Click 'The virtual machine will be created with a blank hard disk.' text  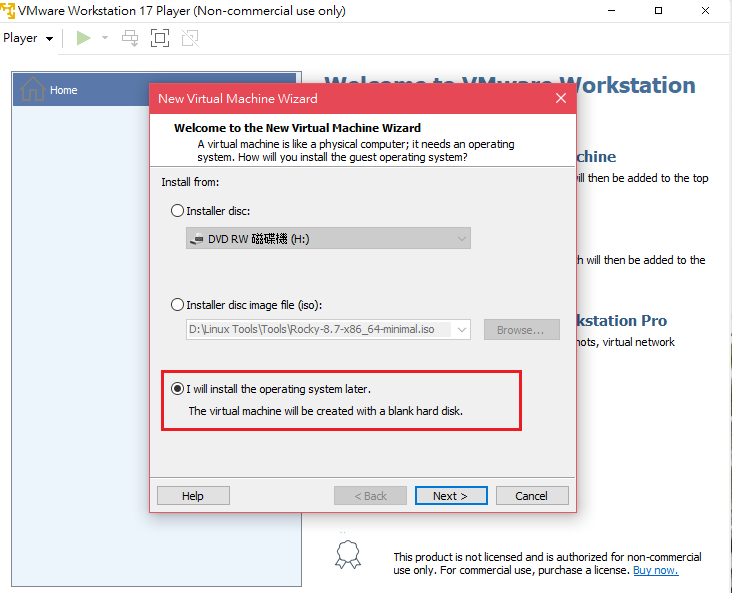pos(326,411)
